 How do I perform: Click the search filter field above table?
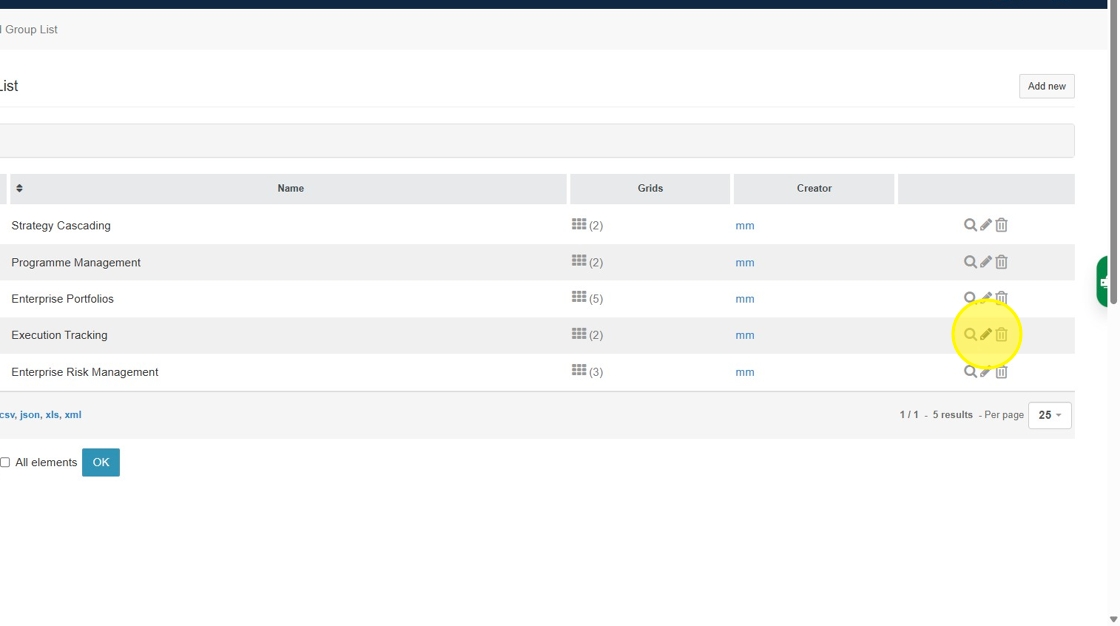[x=536, y=141]
